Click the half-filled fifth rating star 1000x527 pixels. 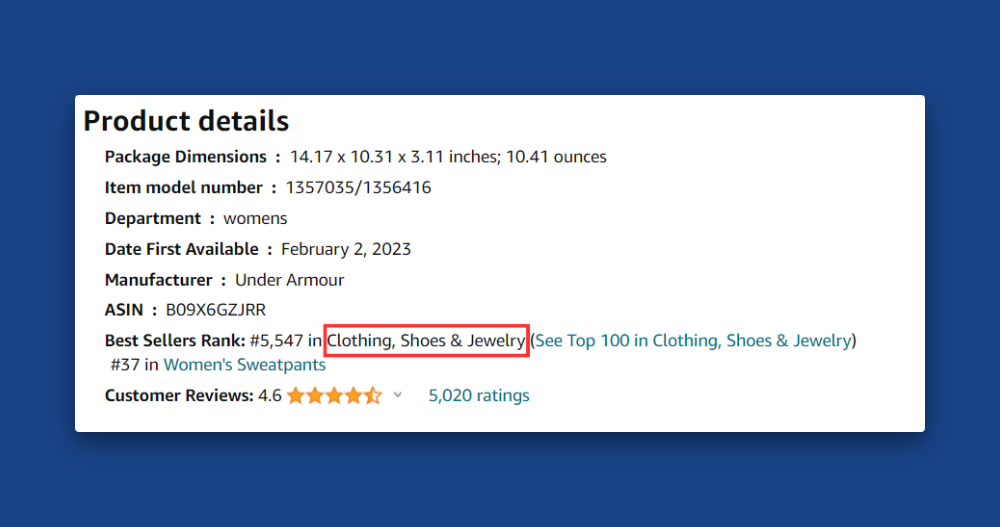point(372,396)
